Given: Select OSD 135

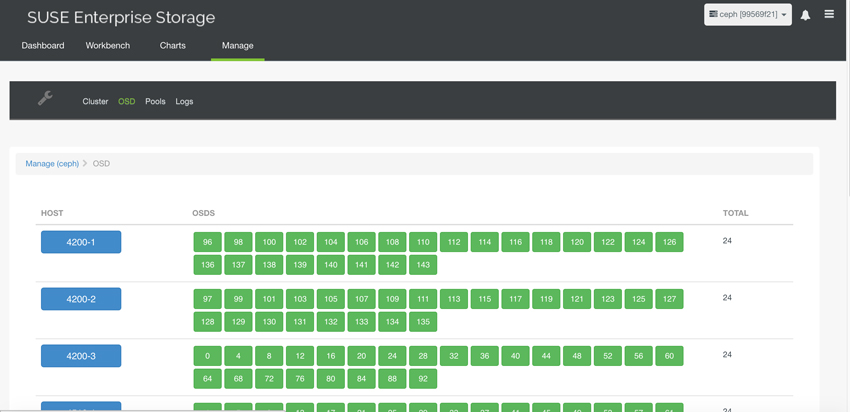Looking at the screenshot, I should [x=423, y=322].
